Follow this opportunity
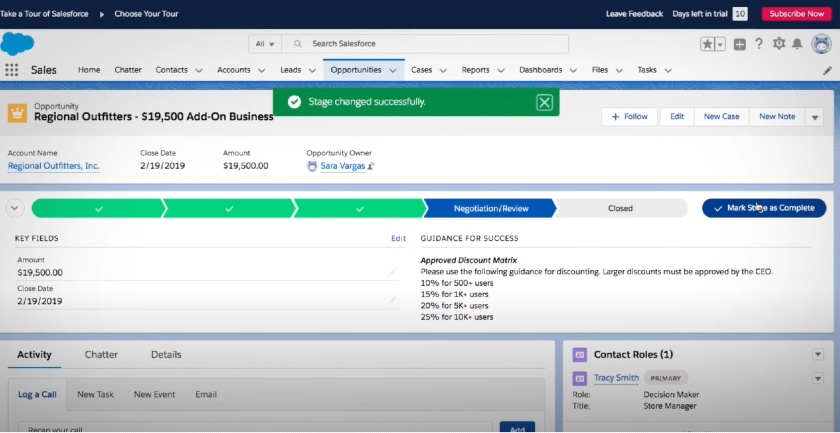Screen dimensions: 840x433 tap(629, 117)
